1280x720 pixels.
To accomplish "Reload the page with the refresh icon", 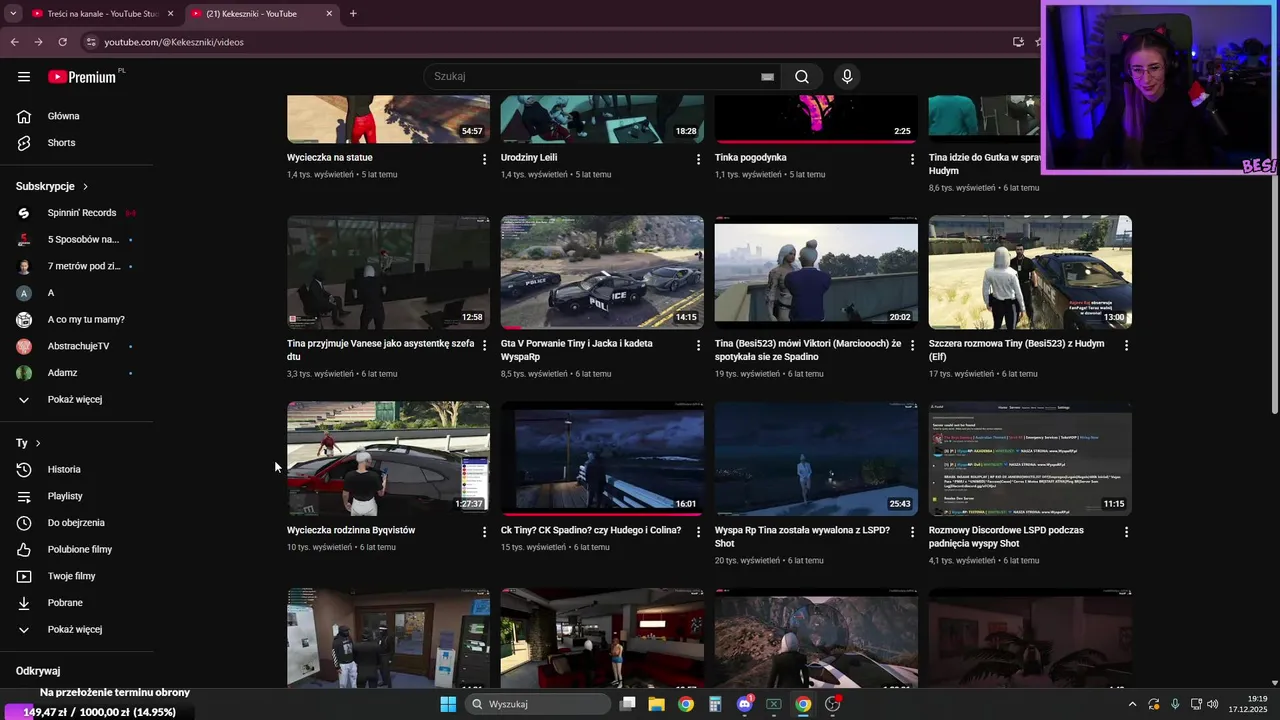I will click(x=62, y=42).
